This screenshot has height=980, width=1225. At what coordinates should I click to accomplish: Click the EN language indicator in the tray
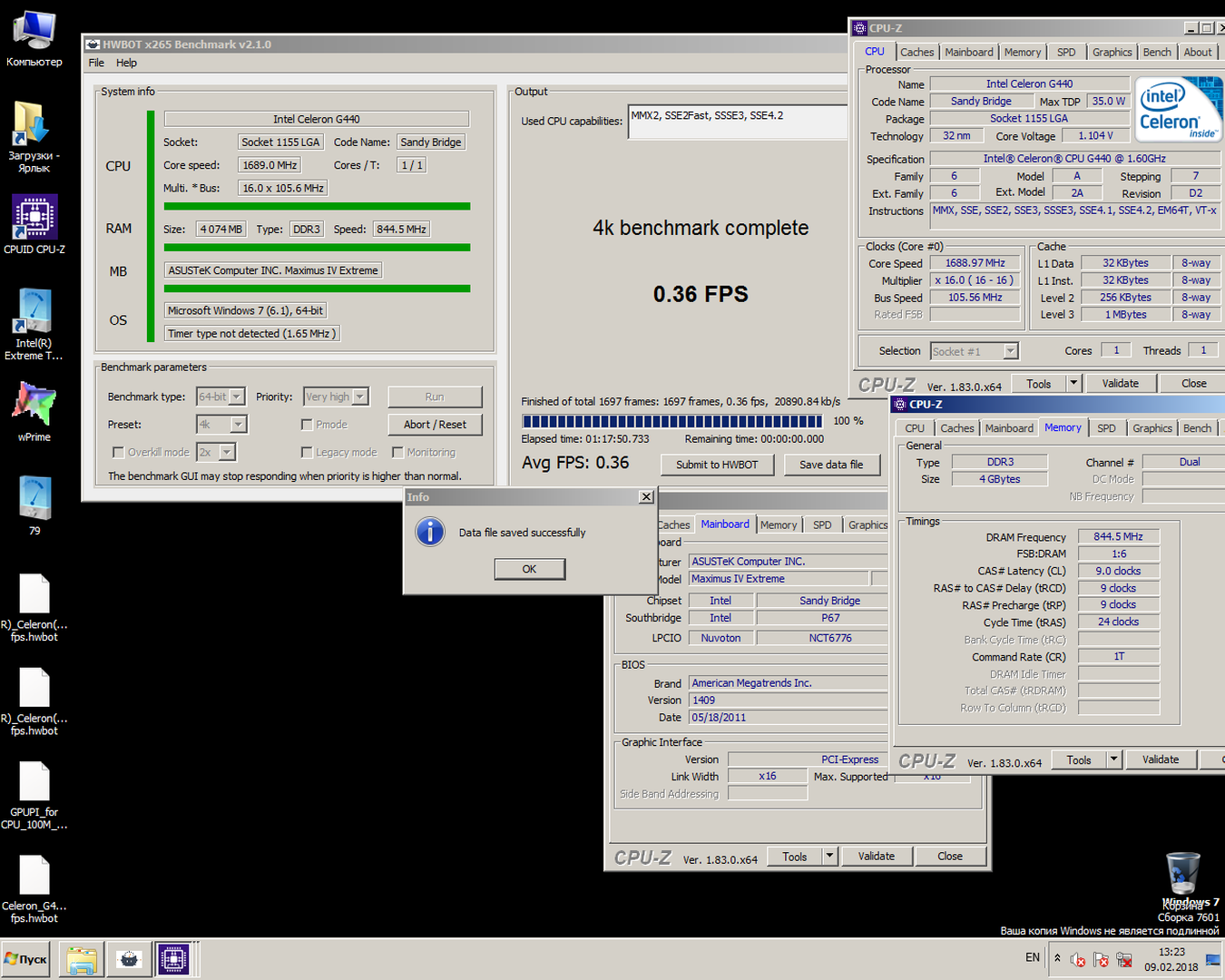tap(1033, 957)
